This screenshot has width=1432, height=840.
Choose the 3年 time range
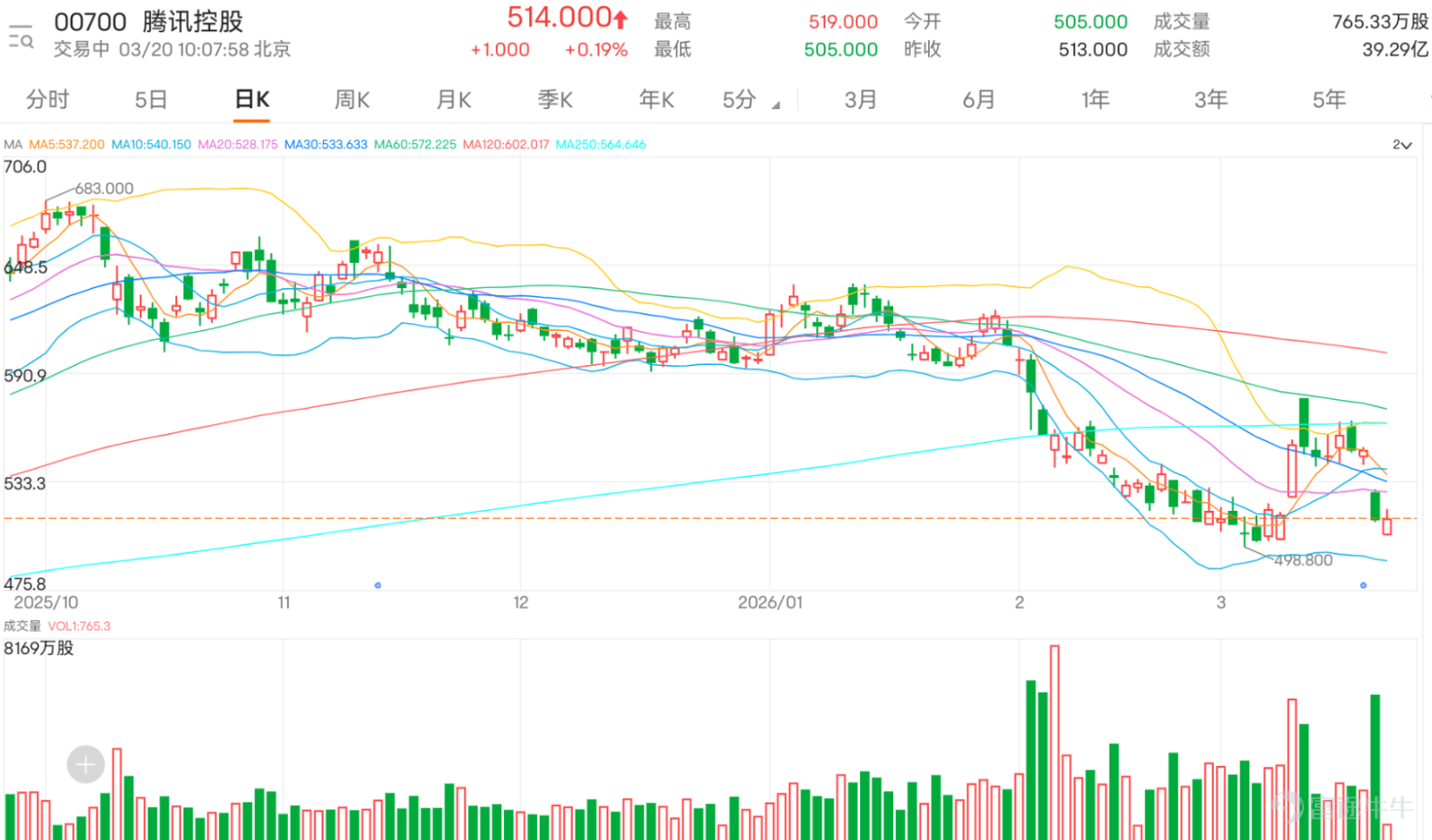click(1211, 100)
